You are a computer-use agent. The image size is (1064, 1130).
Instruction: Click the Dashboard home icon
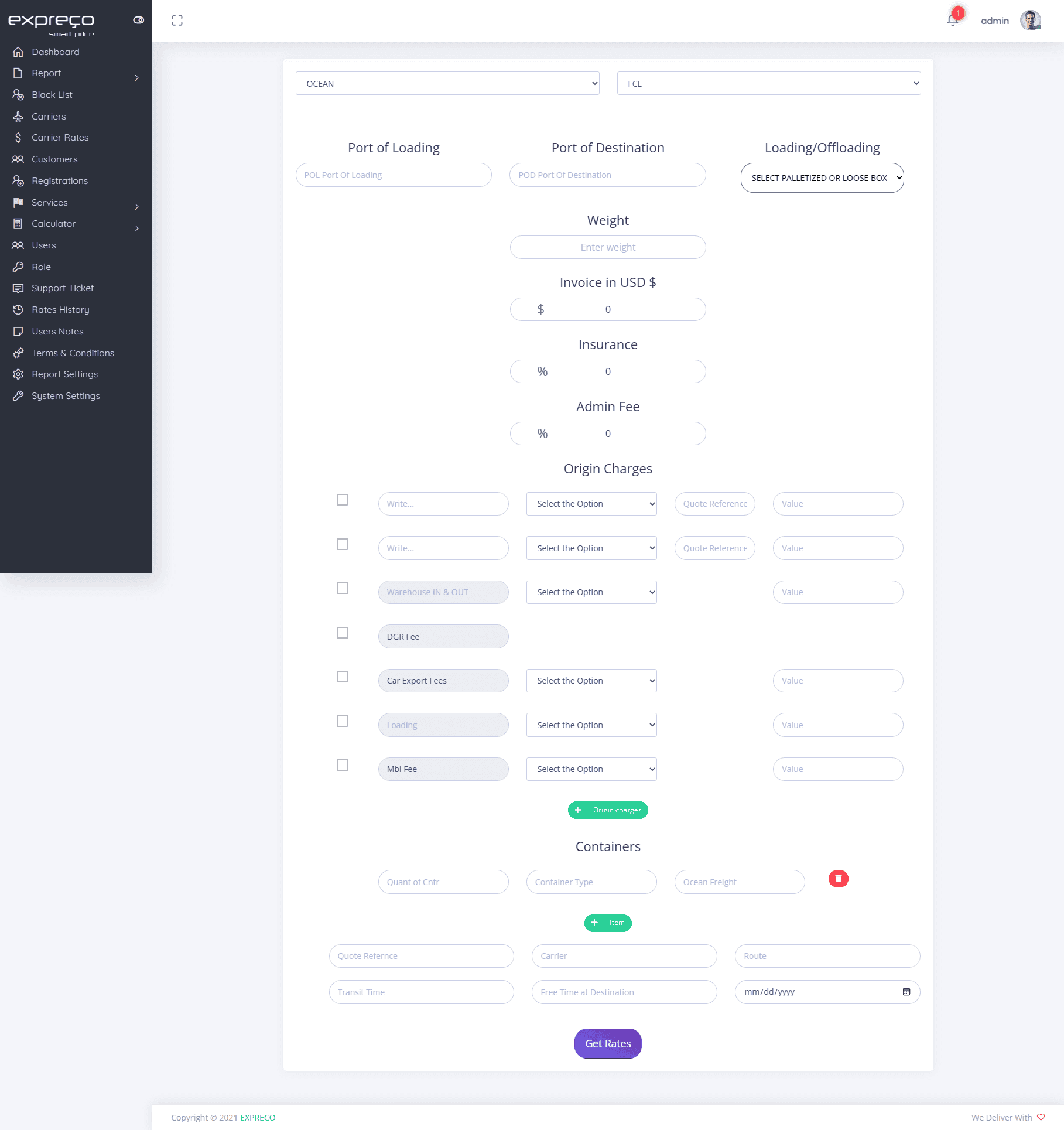[18, 52]
